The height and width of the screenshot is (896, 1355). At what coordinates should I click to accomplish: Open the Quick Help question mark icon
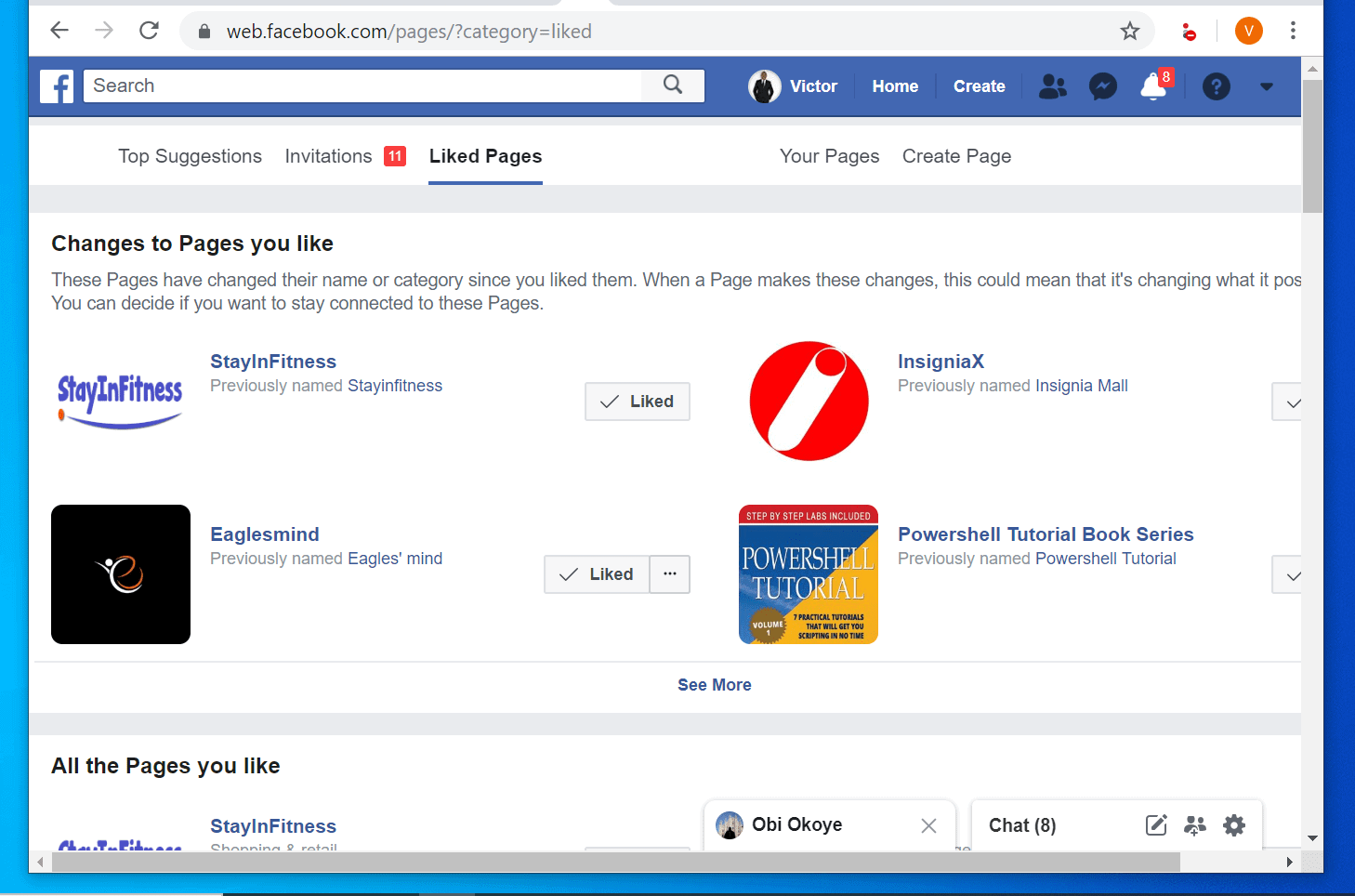1217,86
